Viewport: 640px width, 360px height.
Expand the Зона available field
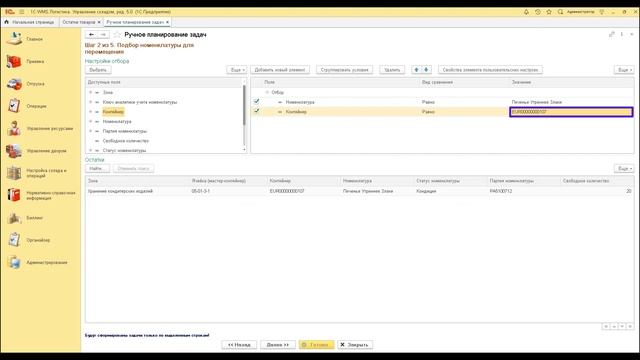91,92
